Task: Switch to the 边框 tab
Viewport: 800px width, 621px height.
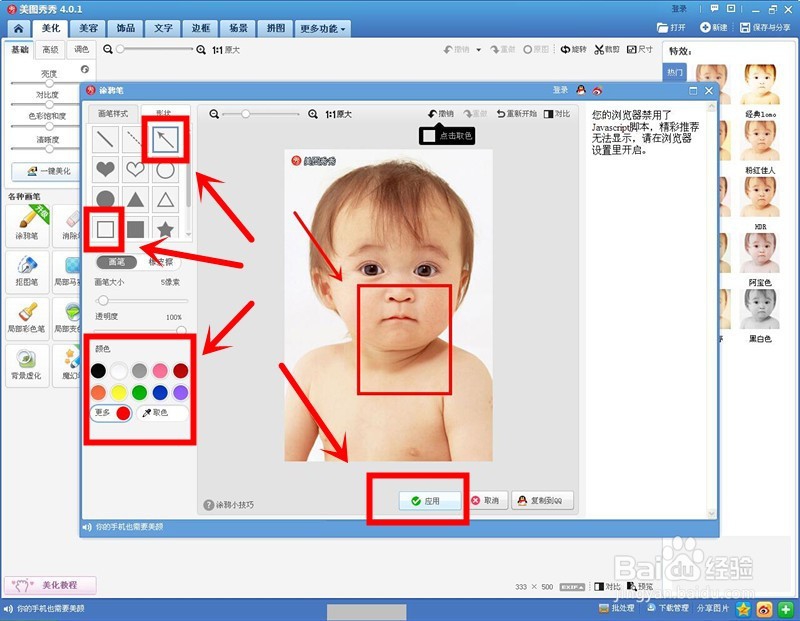Action: (201, 28)
